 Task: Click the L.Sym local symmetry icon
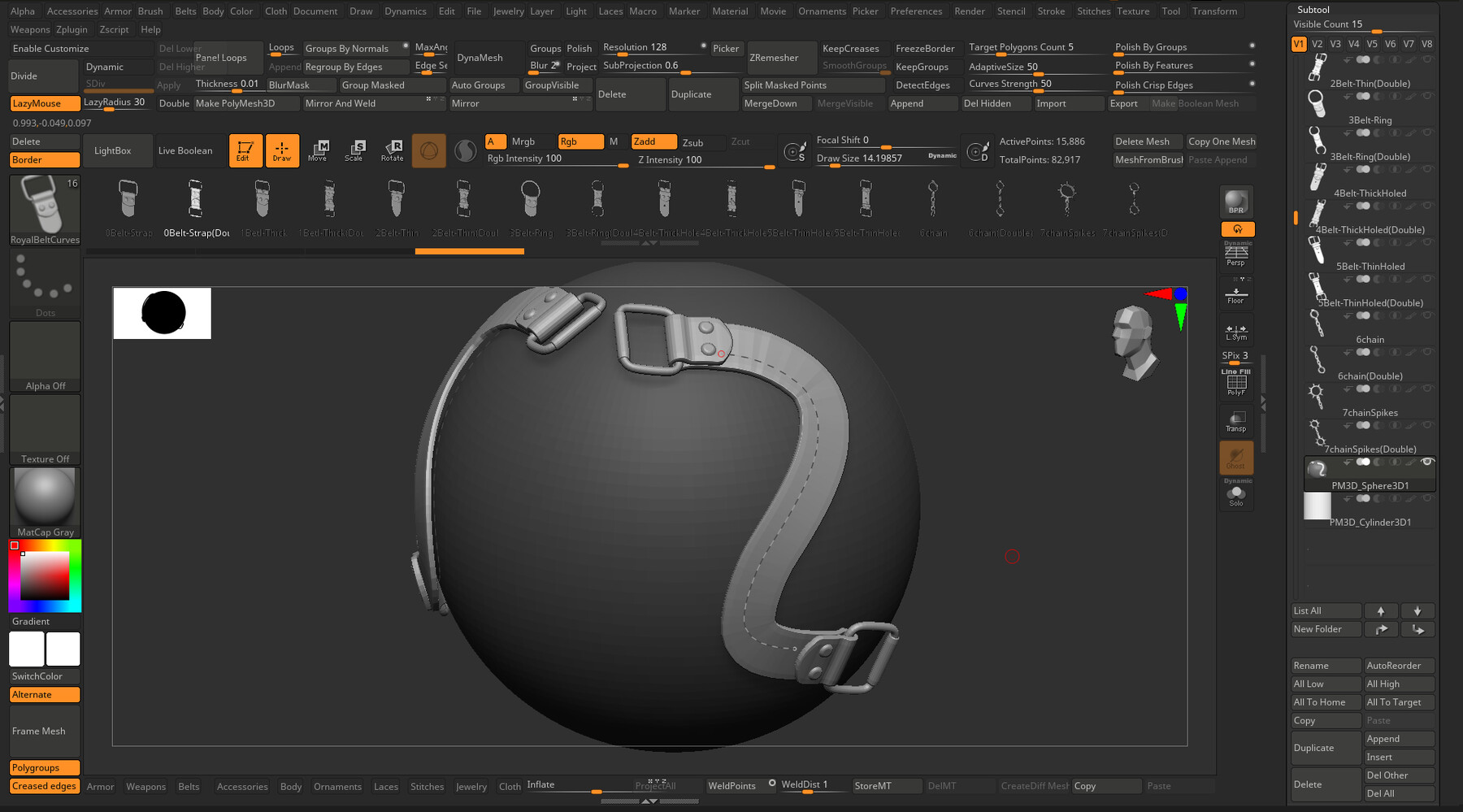[1236, 331]
